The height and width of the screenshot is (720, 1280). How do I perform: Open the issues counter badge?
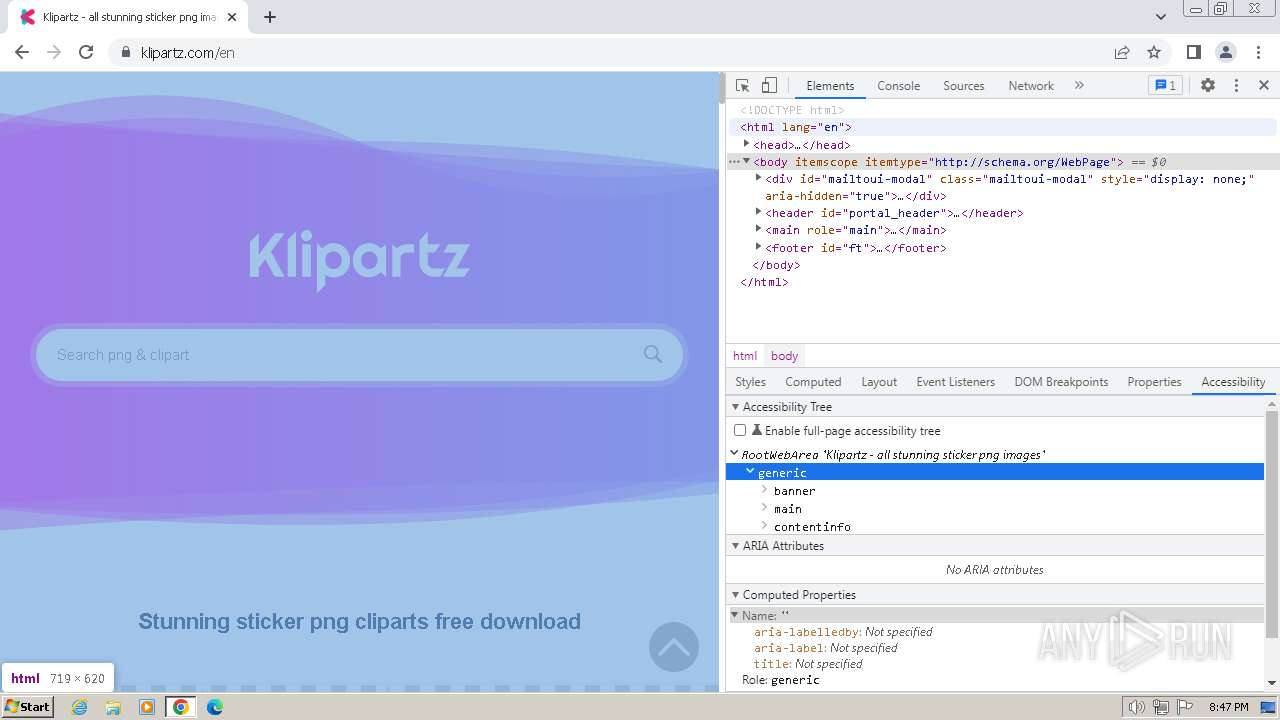[x=1166, y=86]
